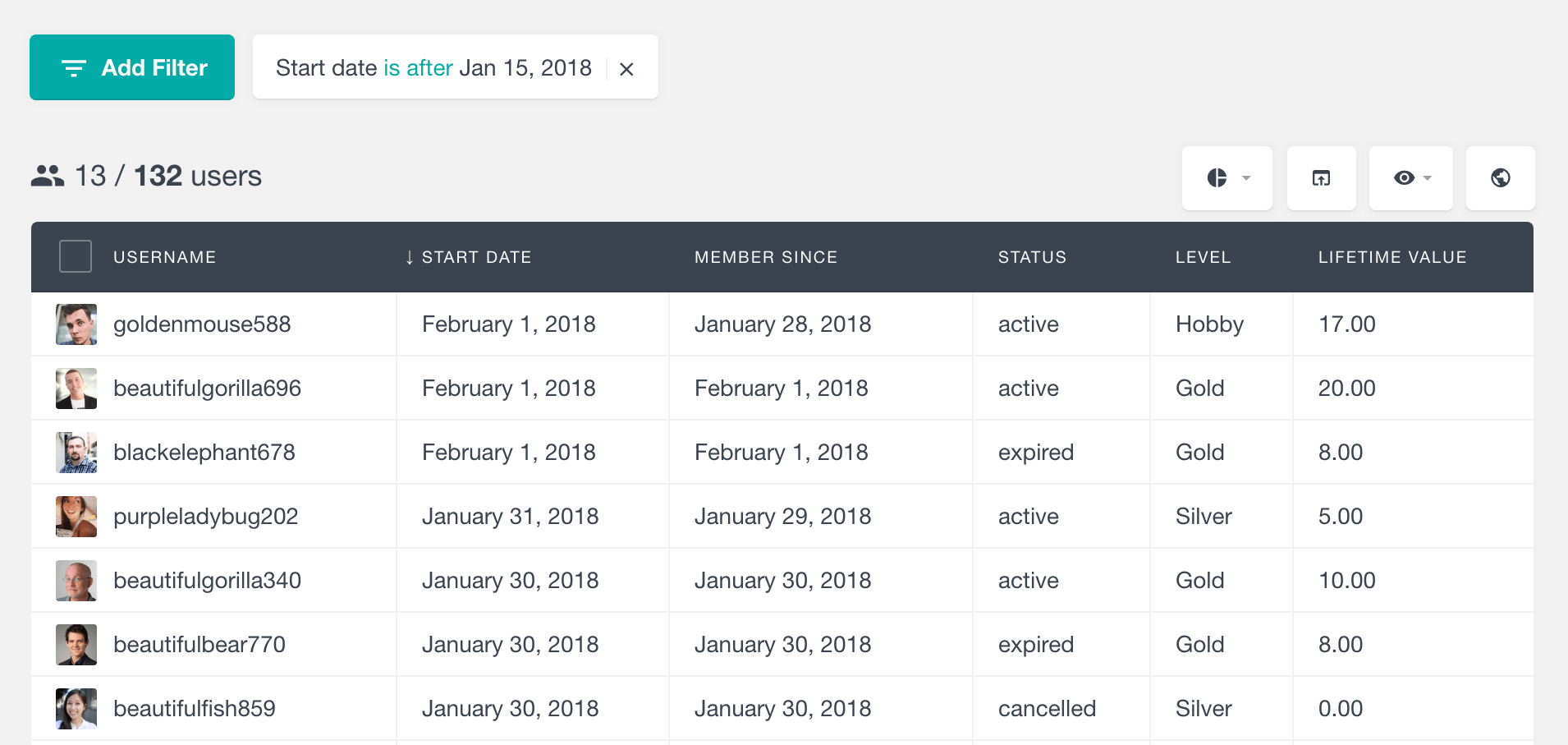Select purpleladybug202 start date January 31, 2018
Viewport: 1568px width, 745px height.
pyautogui.click(x=511, y=517)
